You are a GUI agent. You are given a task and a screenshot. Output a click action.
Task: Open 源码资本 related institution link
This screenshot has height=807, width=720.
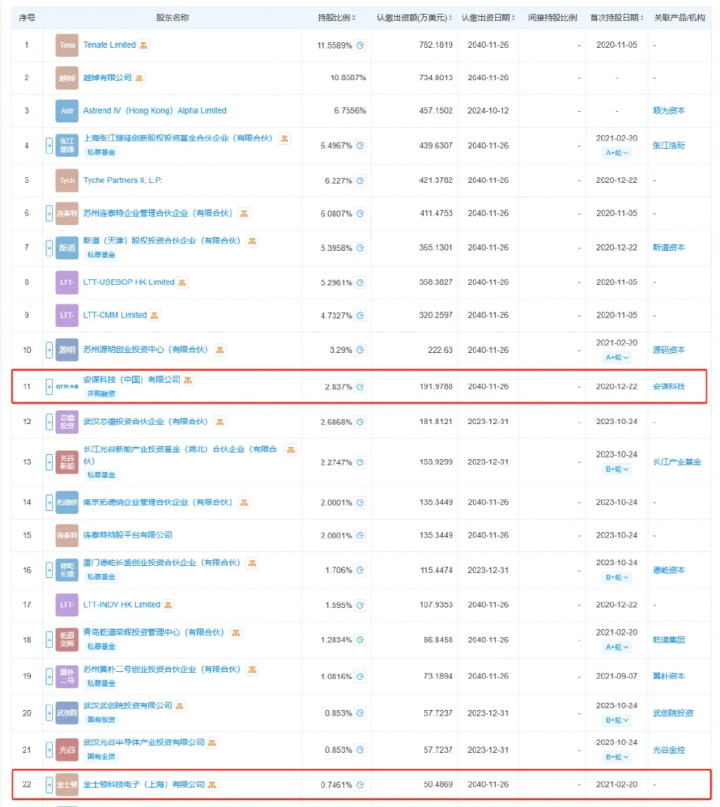pyautogui.click(x=669, y=350)
